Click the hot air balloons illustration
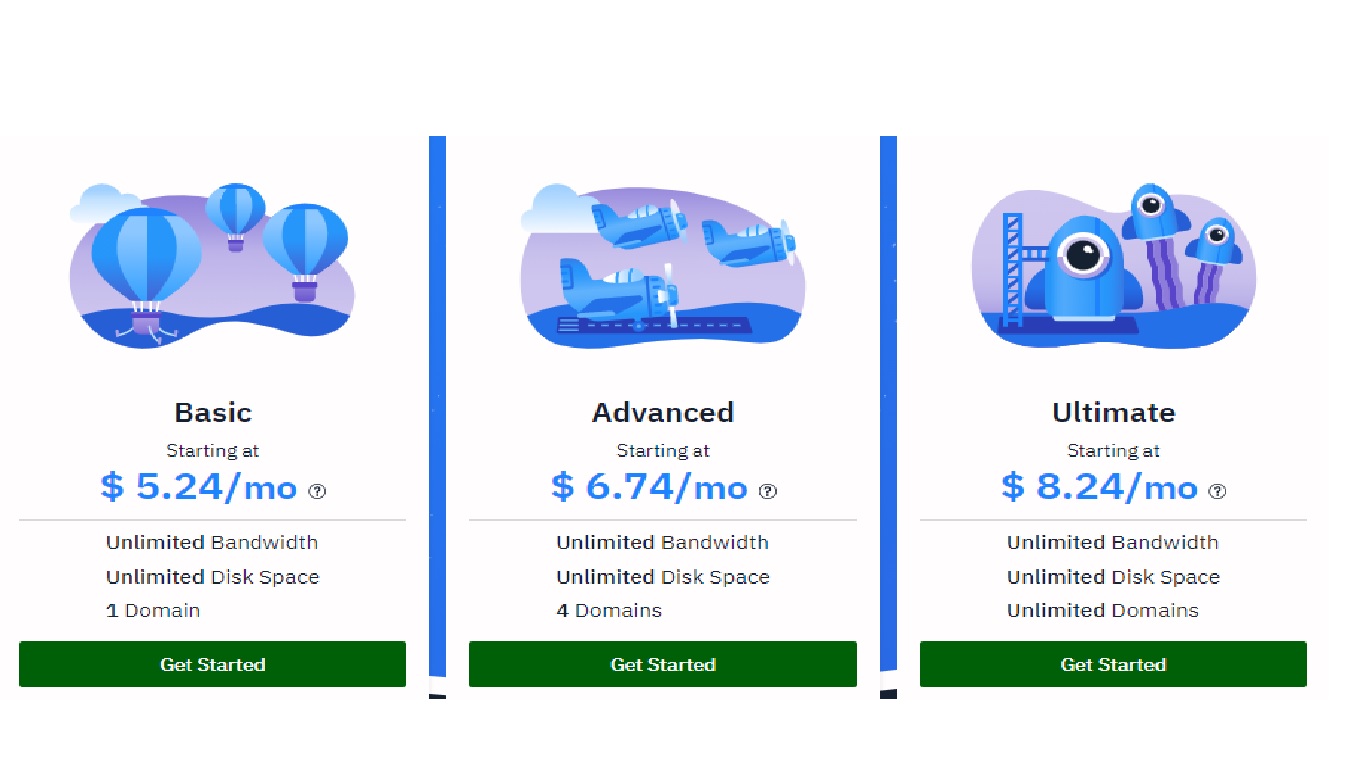The height and width of the screenshot is (768, 1366). pyautogui.click(x=212, y=265)
